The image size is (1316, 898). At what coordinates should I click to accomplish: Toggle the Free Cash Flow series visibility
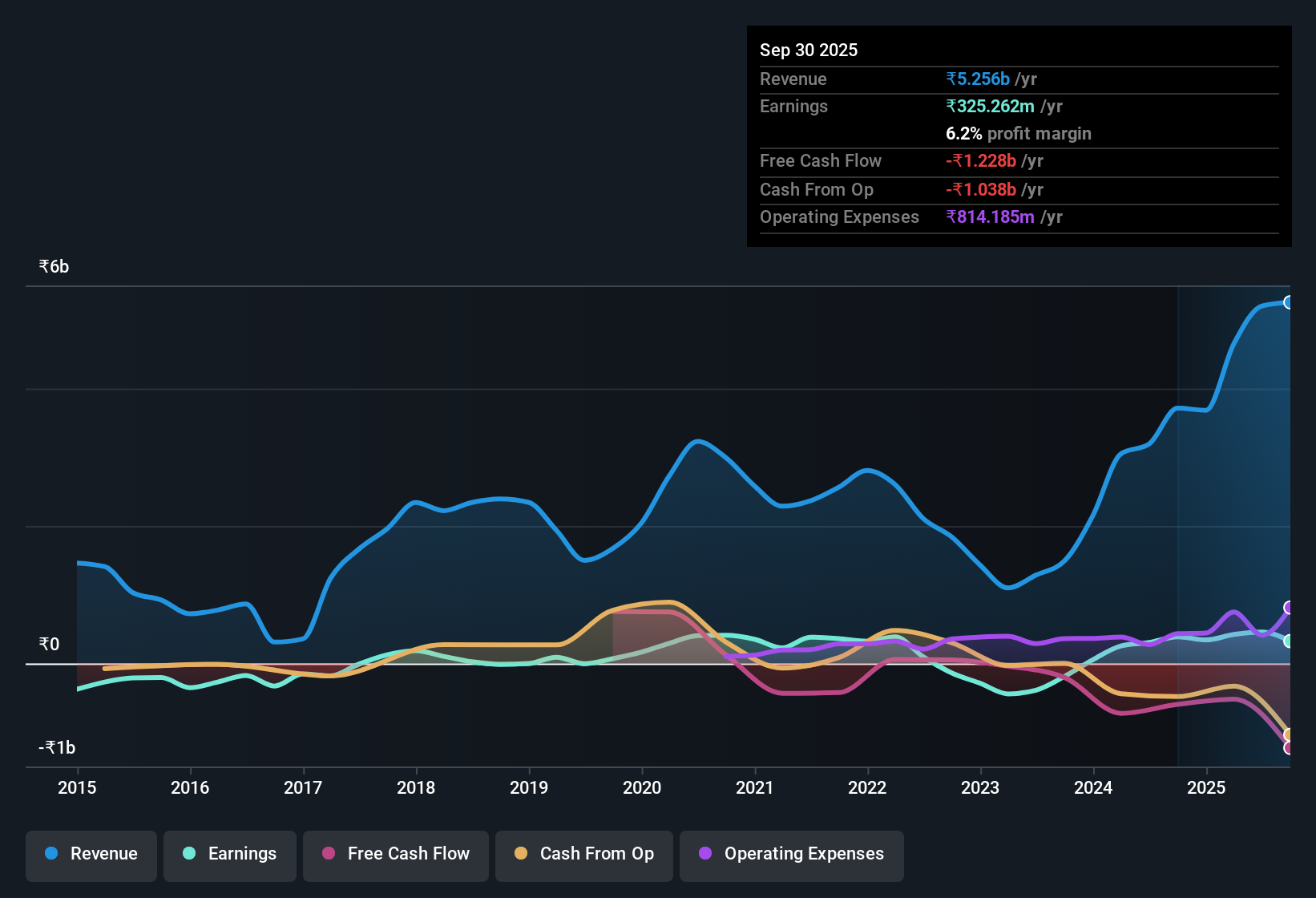395,854
